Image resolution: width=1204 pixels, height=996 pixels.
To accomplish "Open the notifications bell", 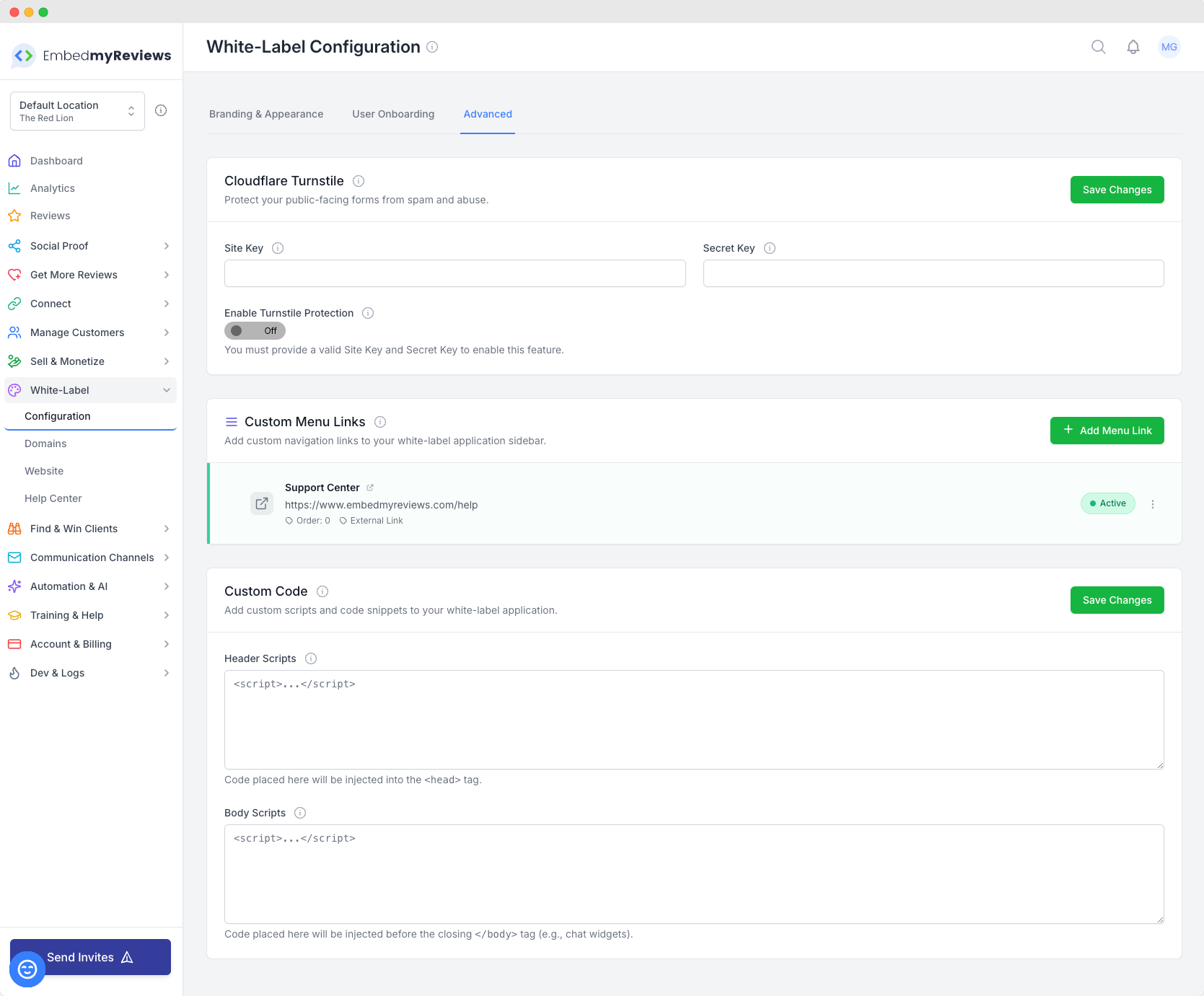I will coord(1133,47).
